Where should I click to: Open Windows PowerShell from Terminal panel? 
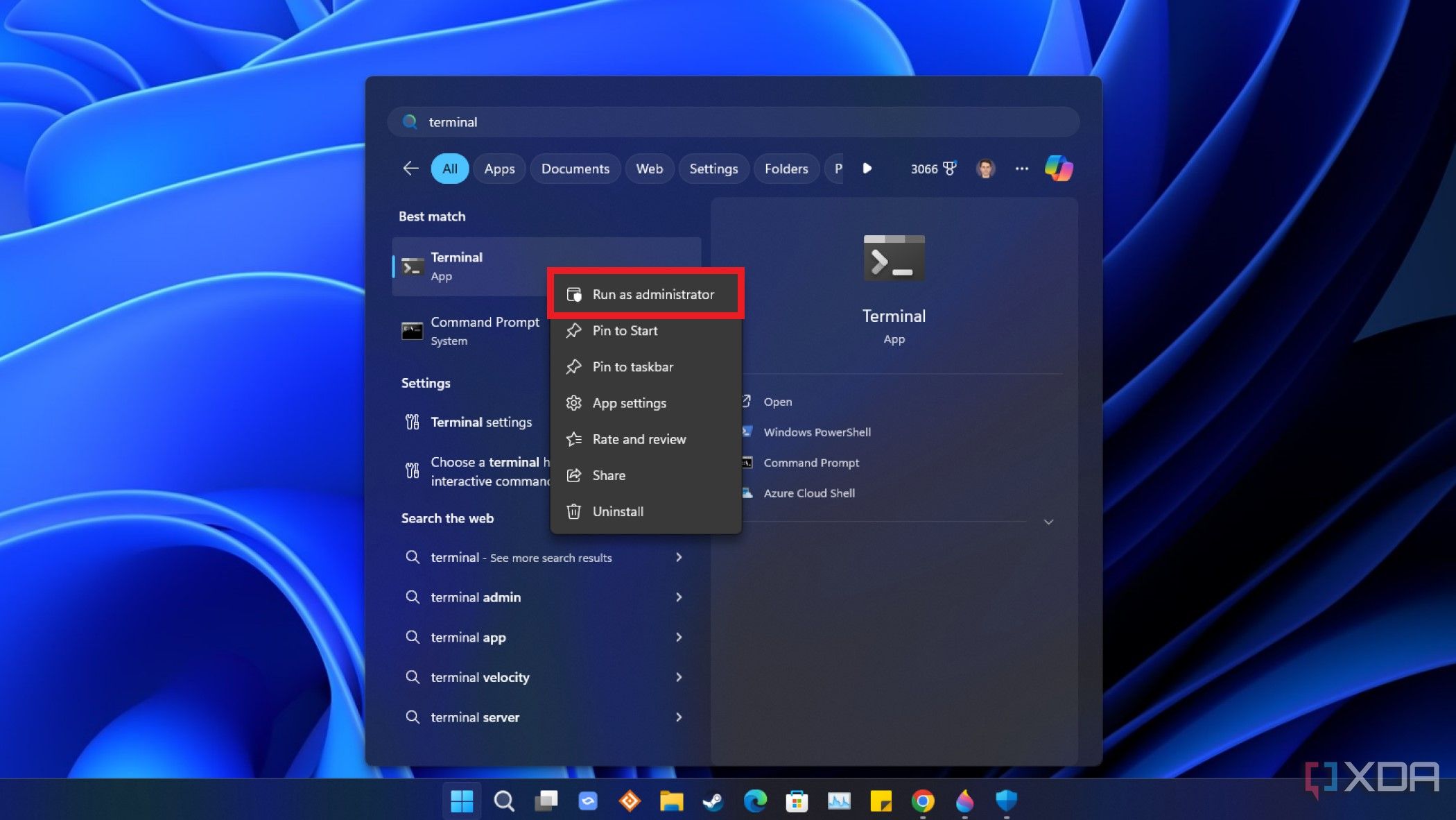817,432
